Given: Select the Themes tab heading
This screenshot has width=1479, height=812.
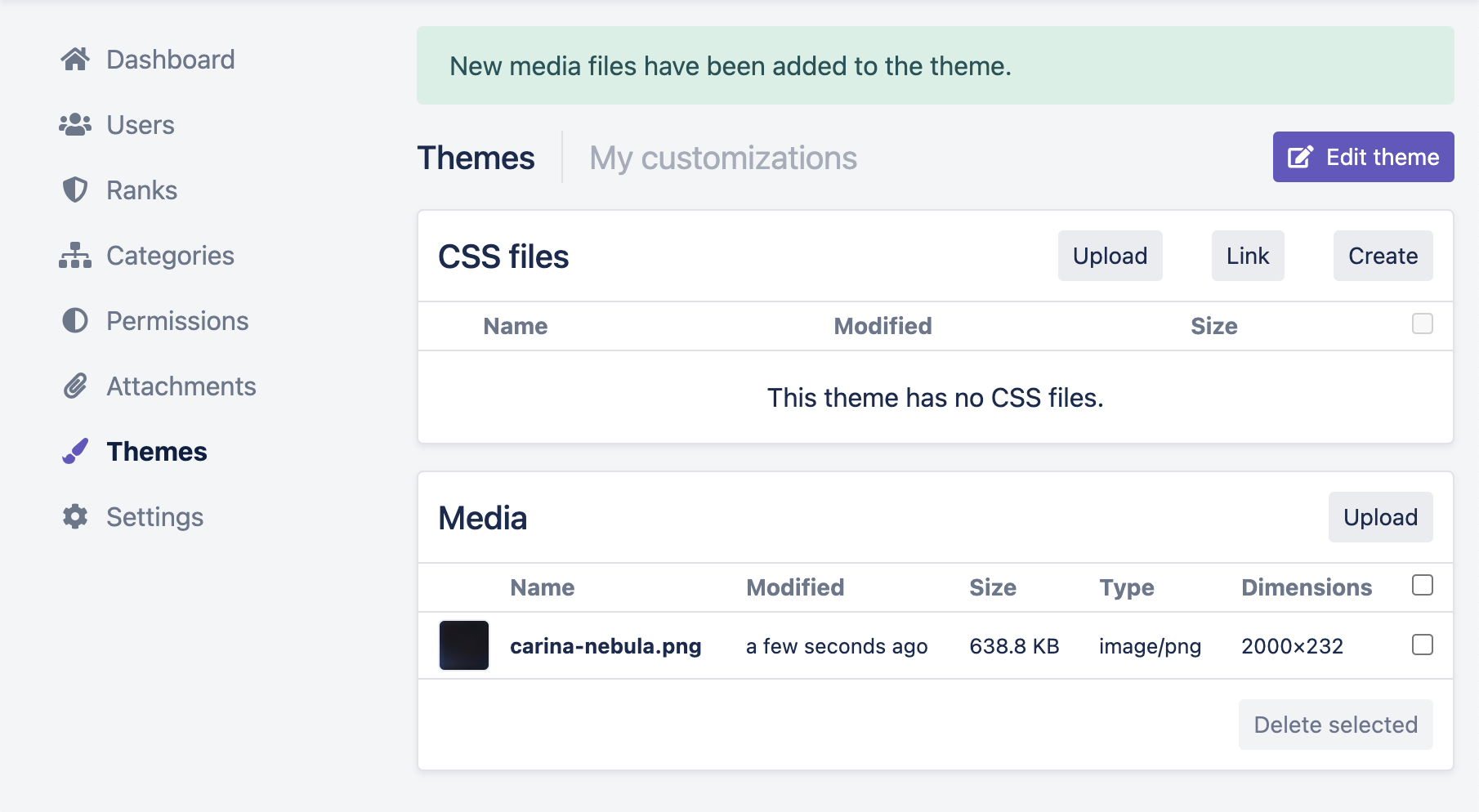Looking at the screenshot, I should tap(476, 158).
